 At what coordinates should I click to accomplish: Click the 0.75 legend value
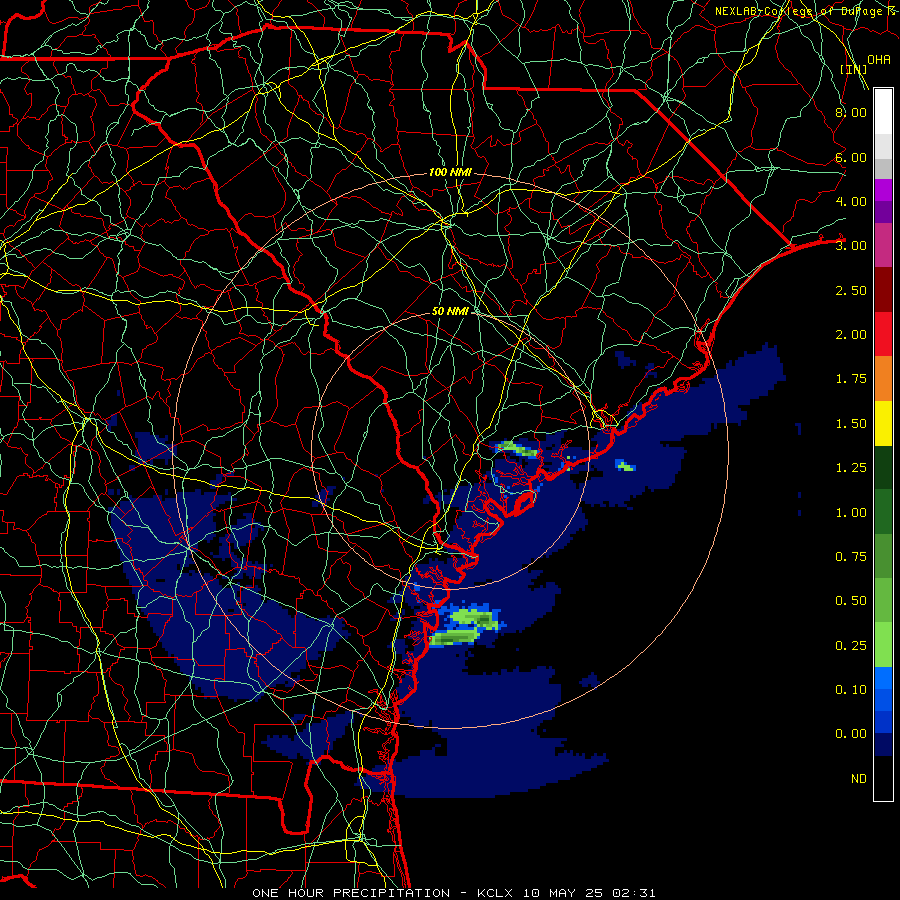tap(851, 557)
